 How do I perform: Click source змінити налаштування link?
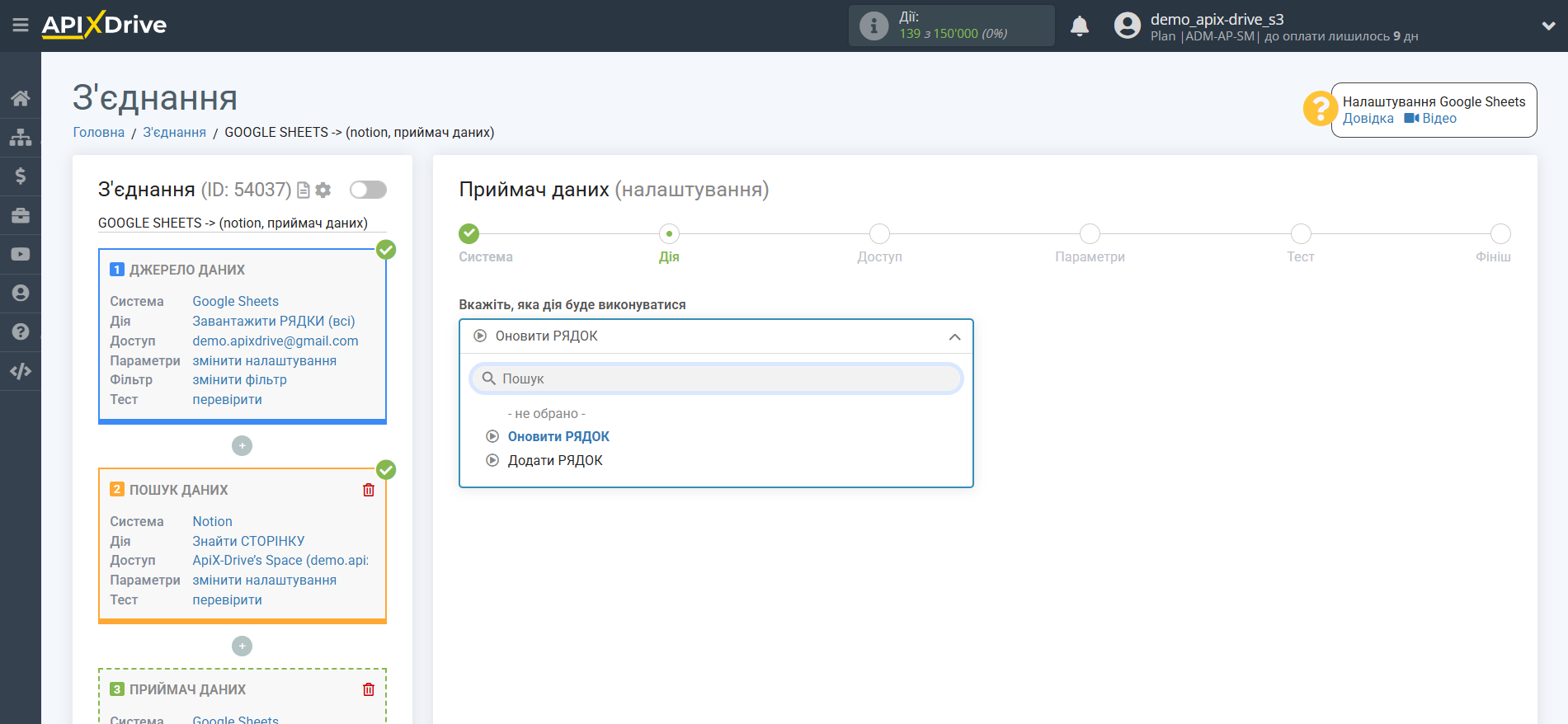point(265,361)
